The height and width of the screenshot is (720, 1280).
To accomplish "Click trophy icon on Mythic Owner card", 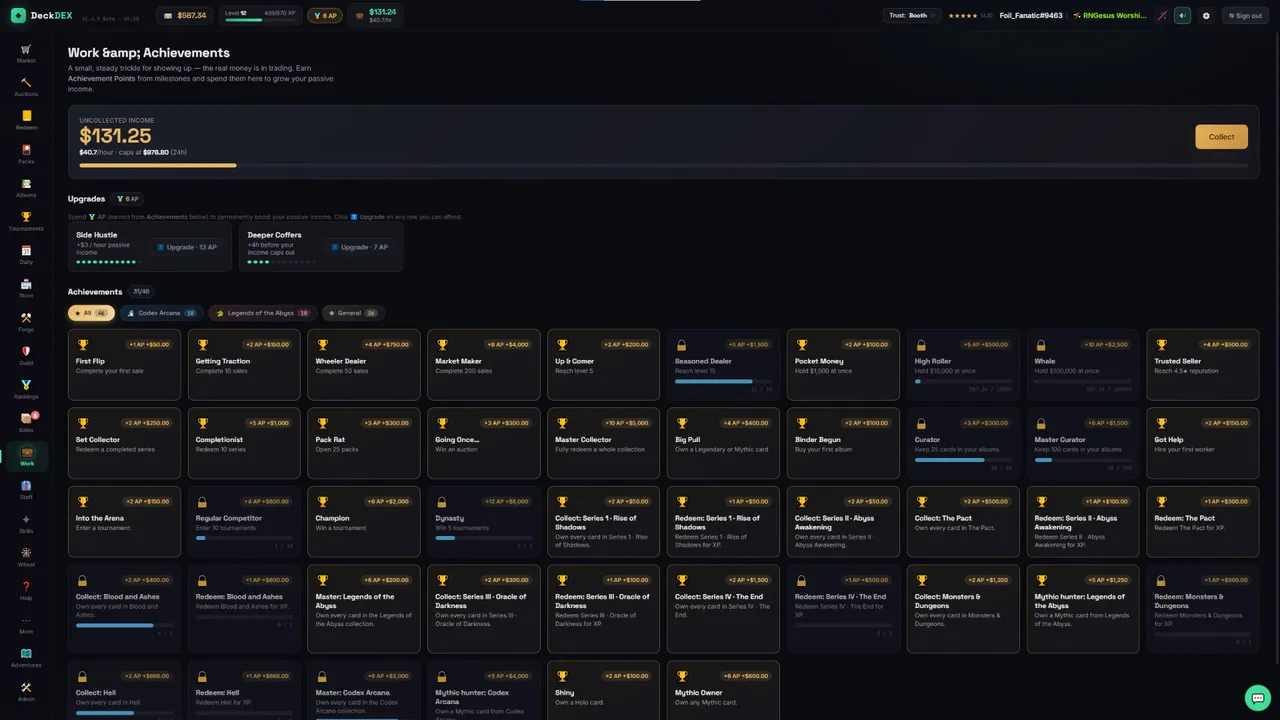I will (x=682, y=676).
